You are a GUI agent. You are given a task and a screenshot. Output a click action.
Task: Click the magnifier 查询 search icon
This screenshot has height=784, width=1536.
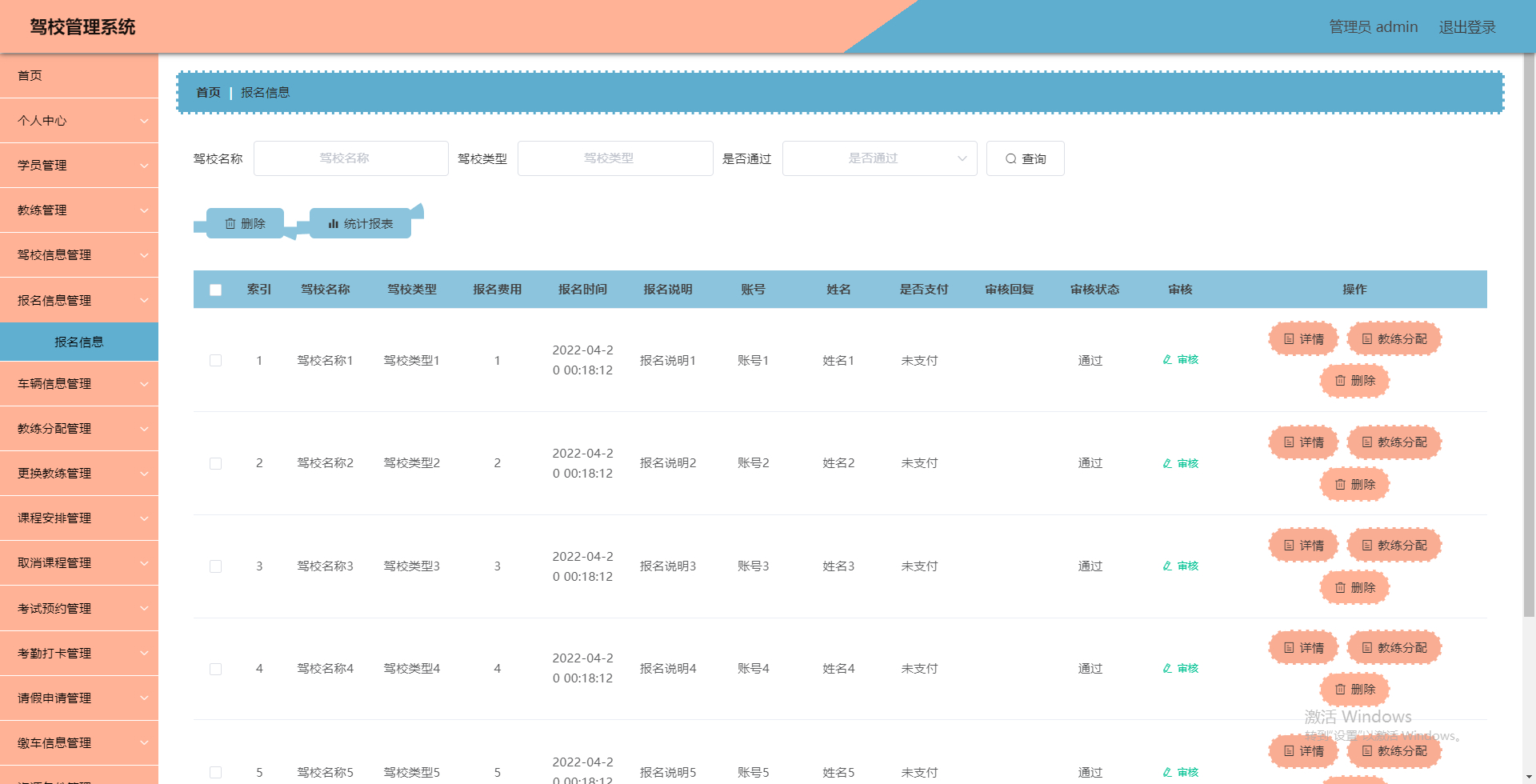tap(1010, 158)
